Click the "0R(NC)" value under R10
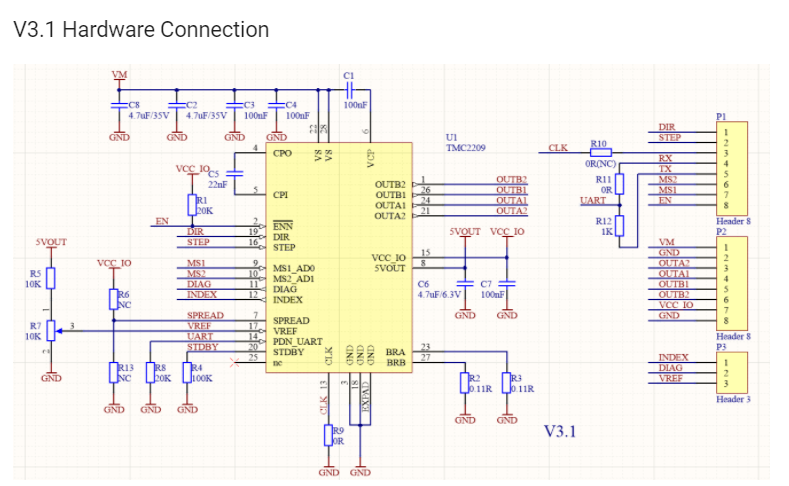The width and height of the screenshot is (789, 486). pyautogui.click(x=601, y=164)
